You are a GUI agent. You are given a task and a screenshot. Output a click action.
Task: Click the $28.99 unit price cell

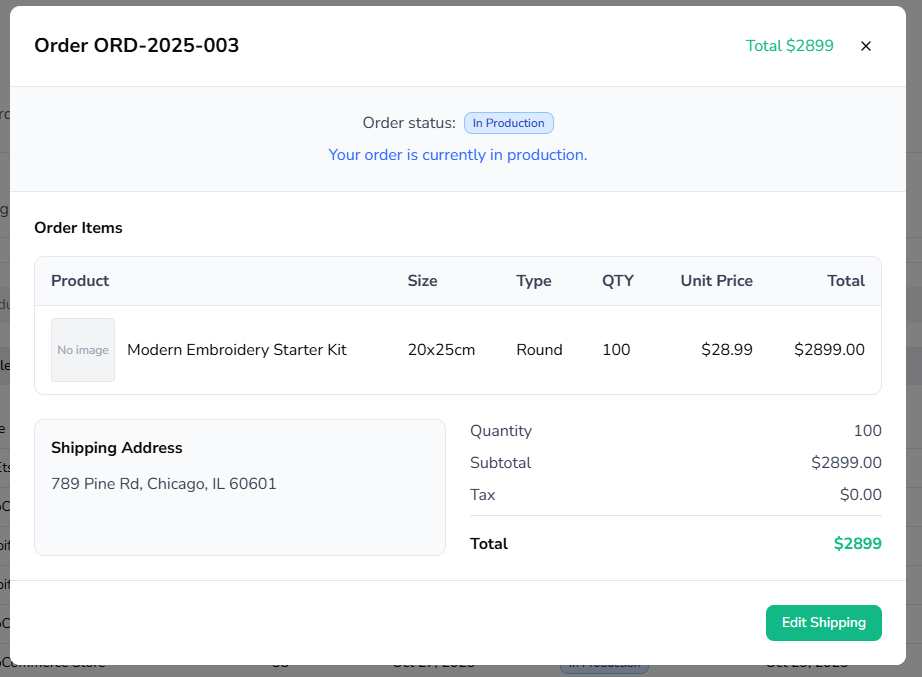(x=726, y=350)
